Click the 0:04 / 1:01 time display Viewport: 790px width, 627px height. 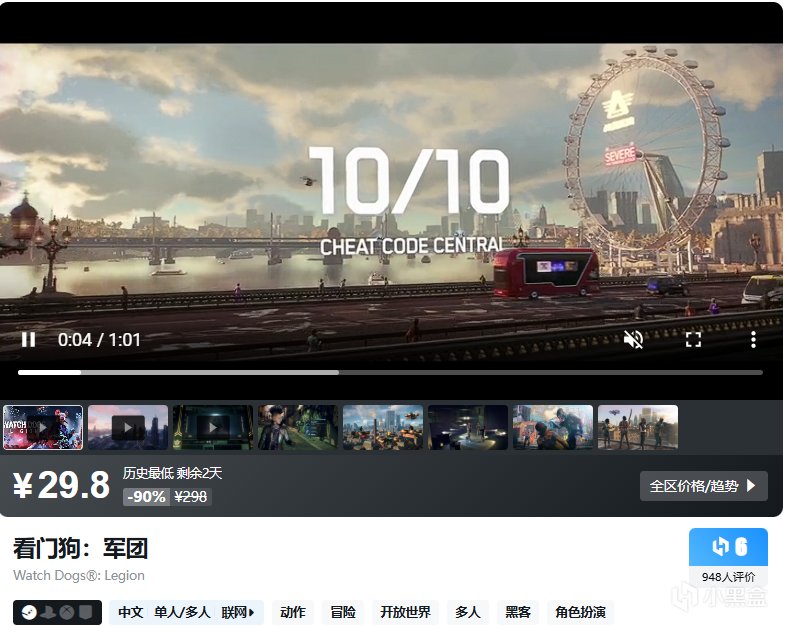[x=99, y=340]
